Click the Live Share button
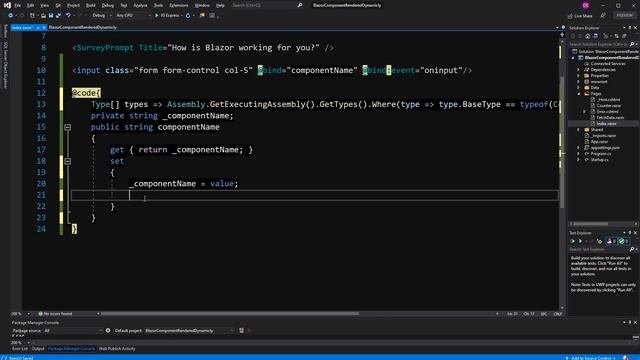640x360 pixels. [x=580, y=16]
